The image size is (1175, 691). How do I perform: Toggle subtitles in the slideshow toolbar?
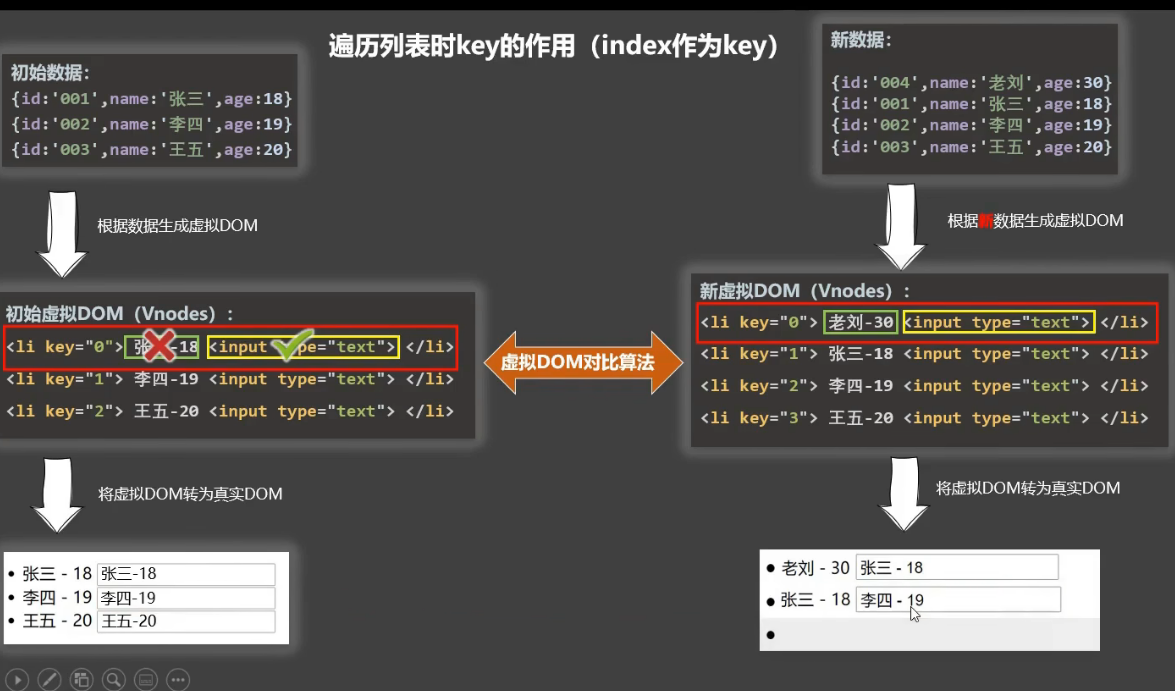[146, 680]
